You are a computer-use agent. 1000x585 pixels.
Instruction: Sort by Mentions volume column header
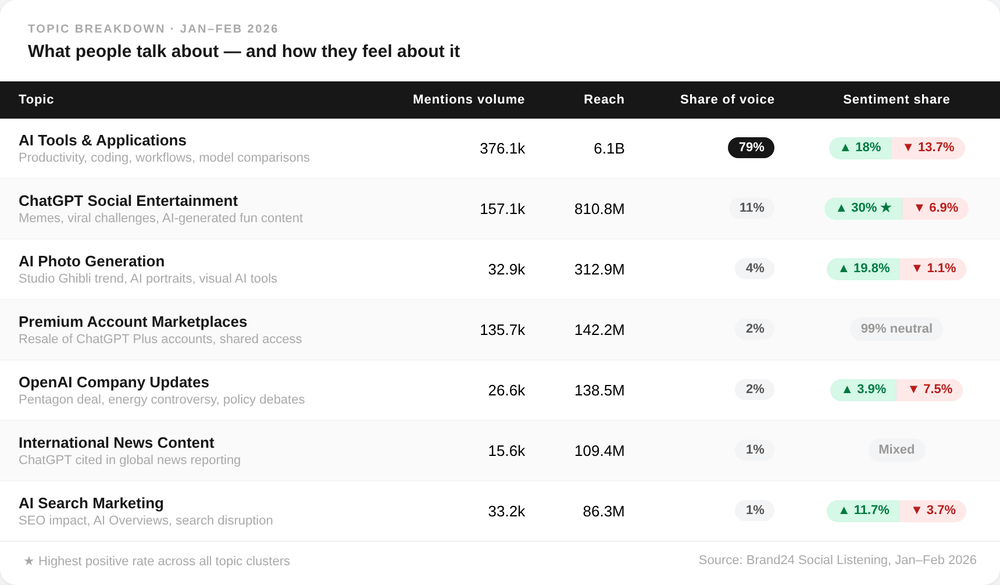(x=468, y=100)
